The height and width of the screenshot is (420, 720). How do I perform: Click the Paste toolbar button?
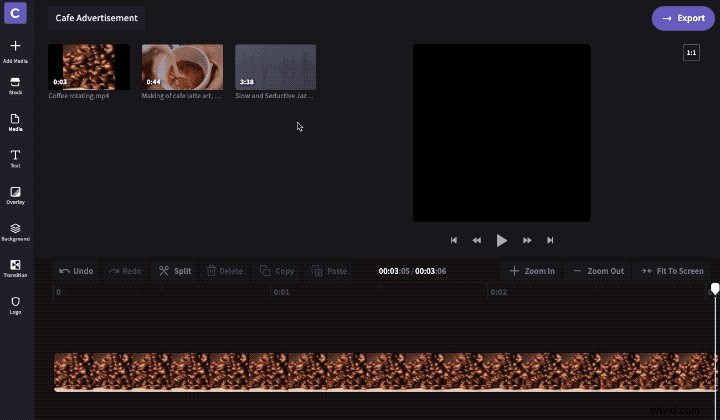[329, 271]
